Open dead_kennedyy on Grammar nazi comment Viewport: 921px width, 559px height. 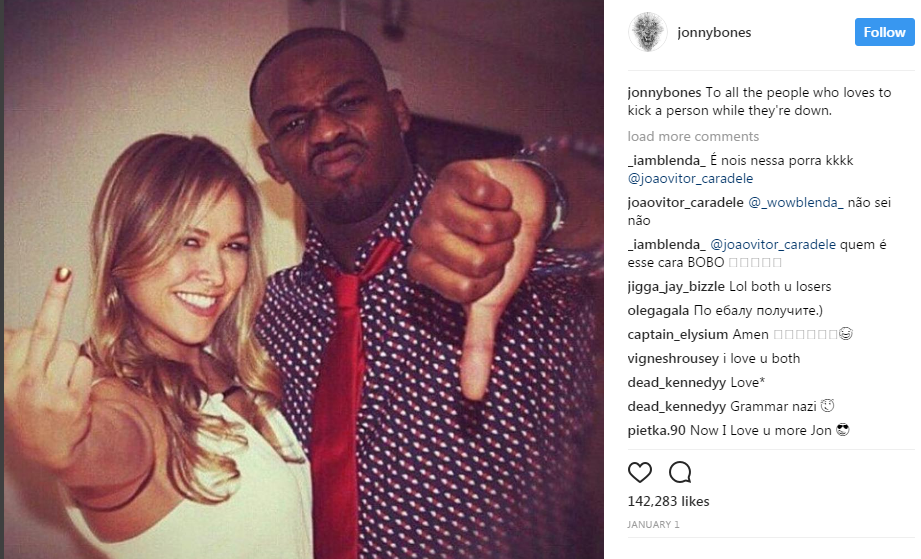pyautogui.click(x=677, y=406)
